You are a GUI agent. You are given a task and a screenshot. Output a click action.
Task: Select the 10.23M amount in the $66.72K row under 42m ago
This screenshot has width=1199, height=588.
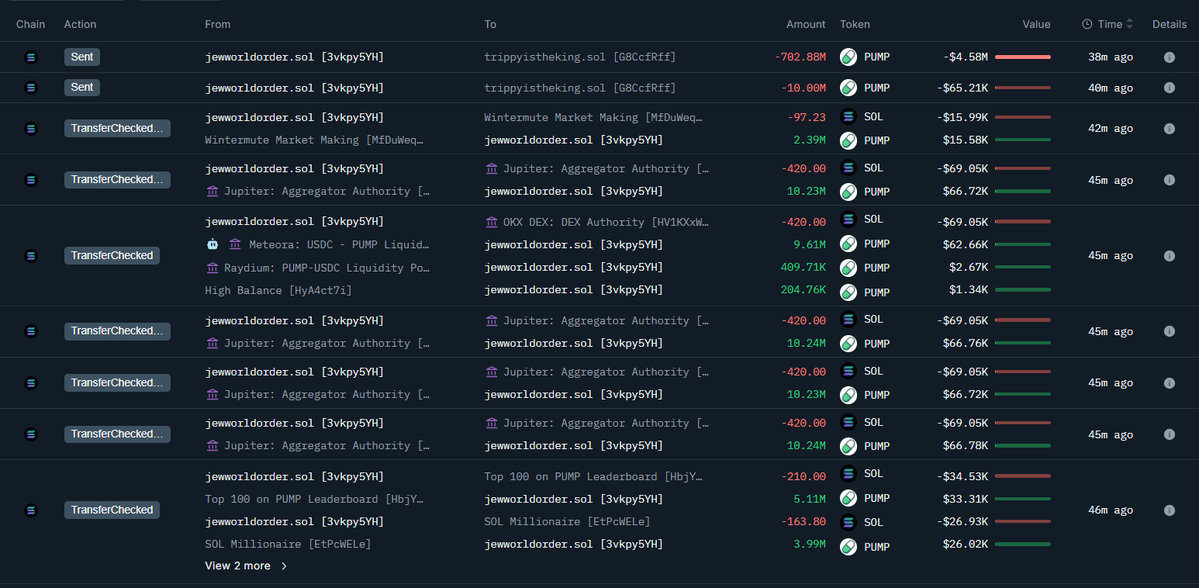806,191
